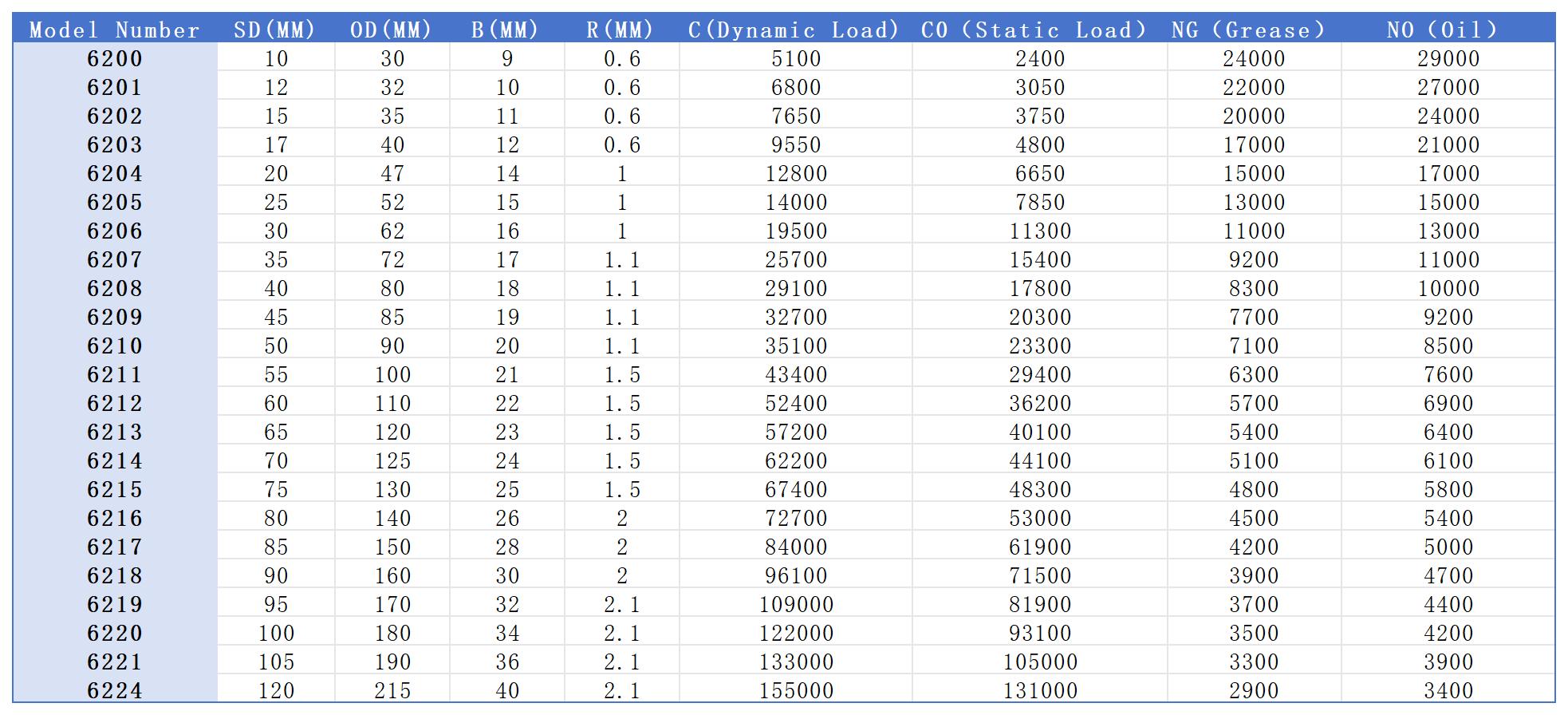Click the oil speed value for model 6200
Screen dimensions: 1568x715
pyautogui.click(x=1448, y=59)
